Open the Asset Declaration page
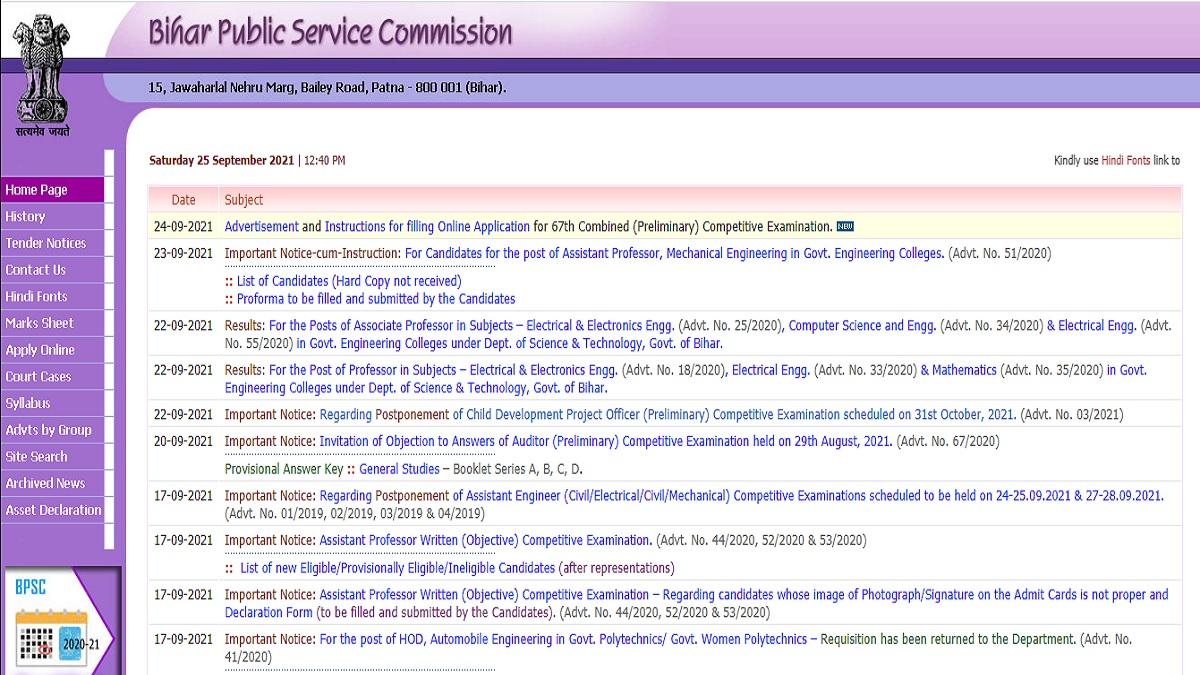 point(50,510)
